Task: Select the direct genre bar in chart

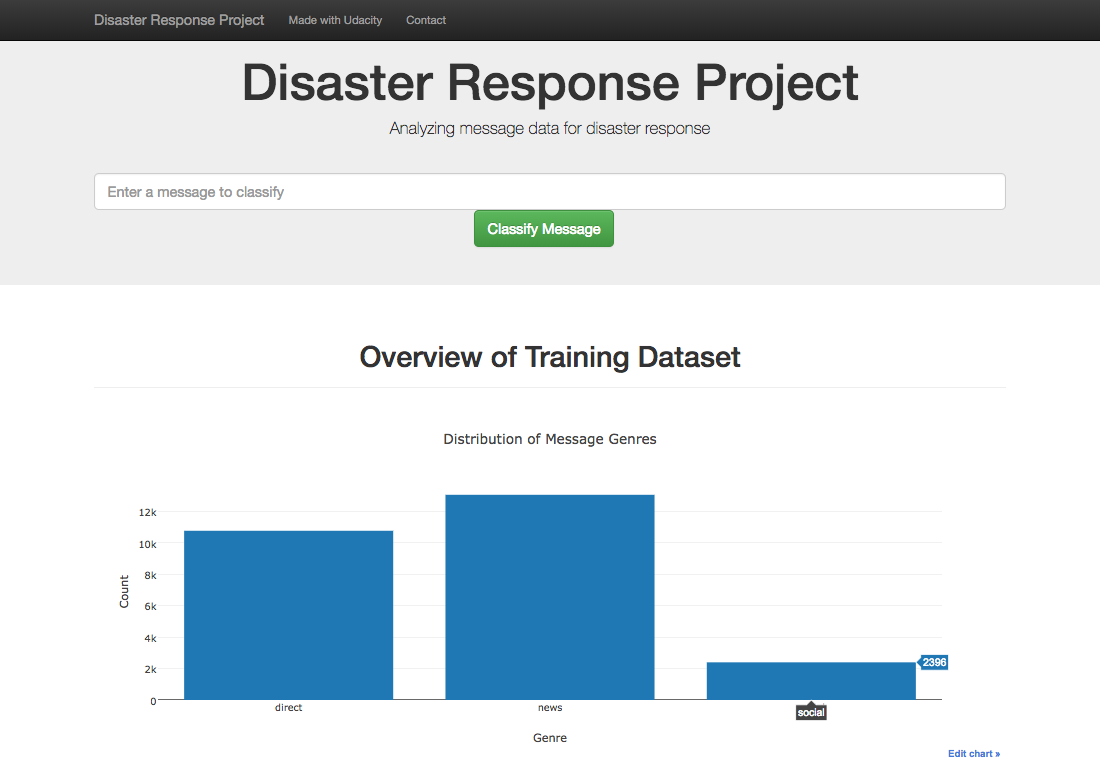Action: (x=288, y=615)
